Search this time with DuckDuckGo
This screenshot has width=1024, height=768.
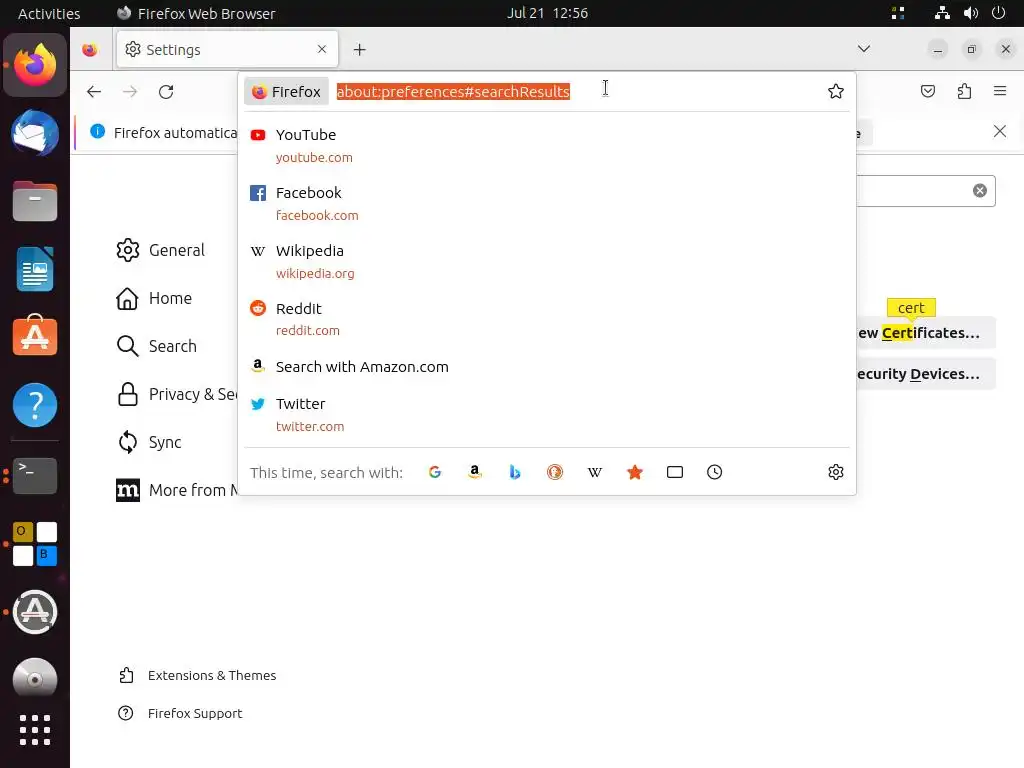554,472
